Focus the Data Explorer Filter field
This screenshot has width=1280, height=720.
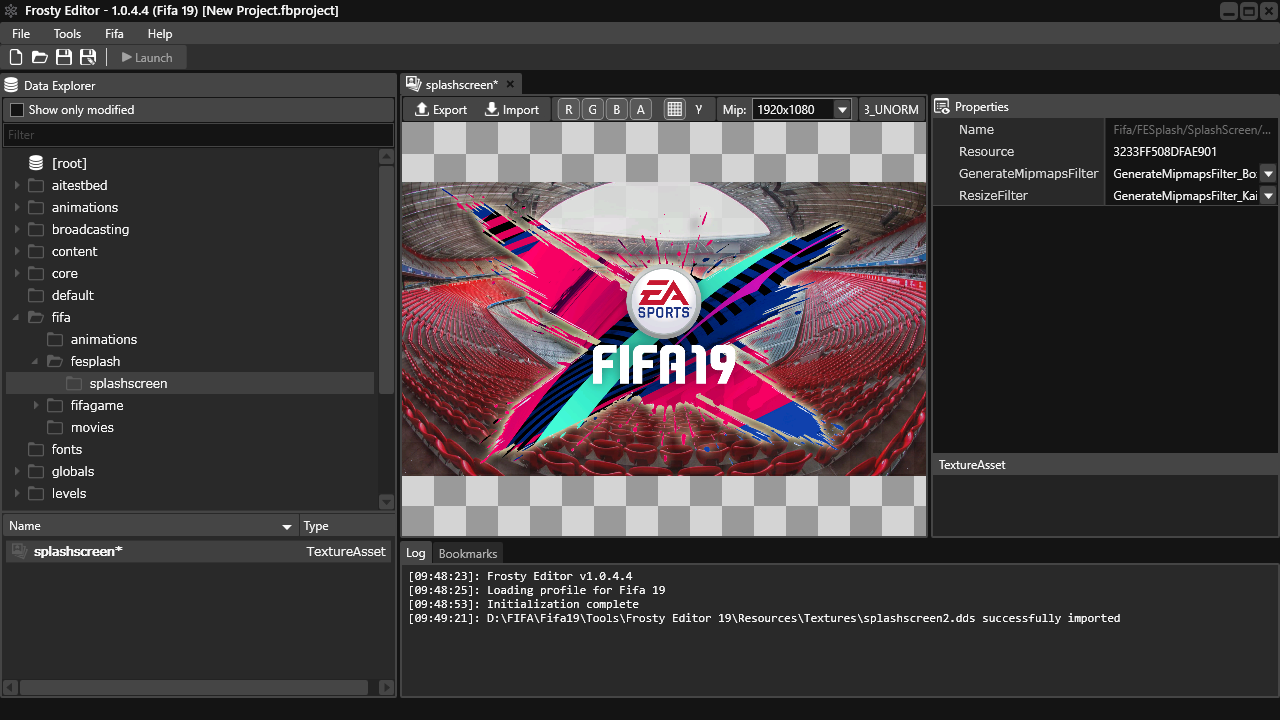[x=198, y=134]
